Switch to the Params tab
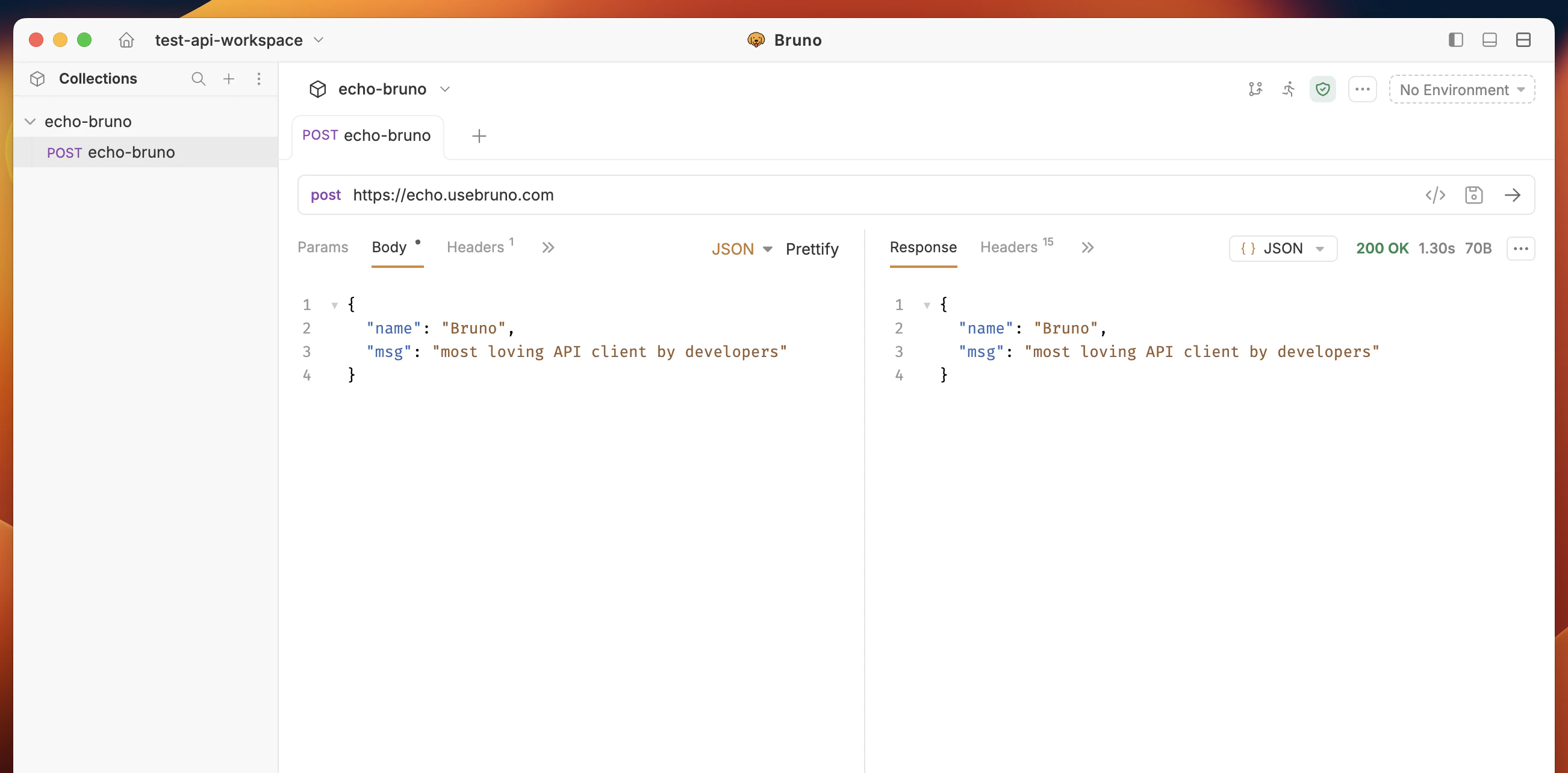 (323, 247)
